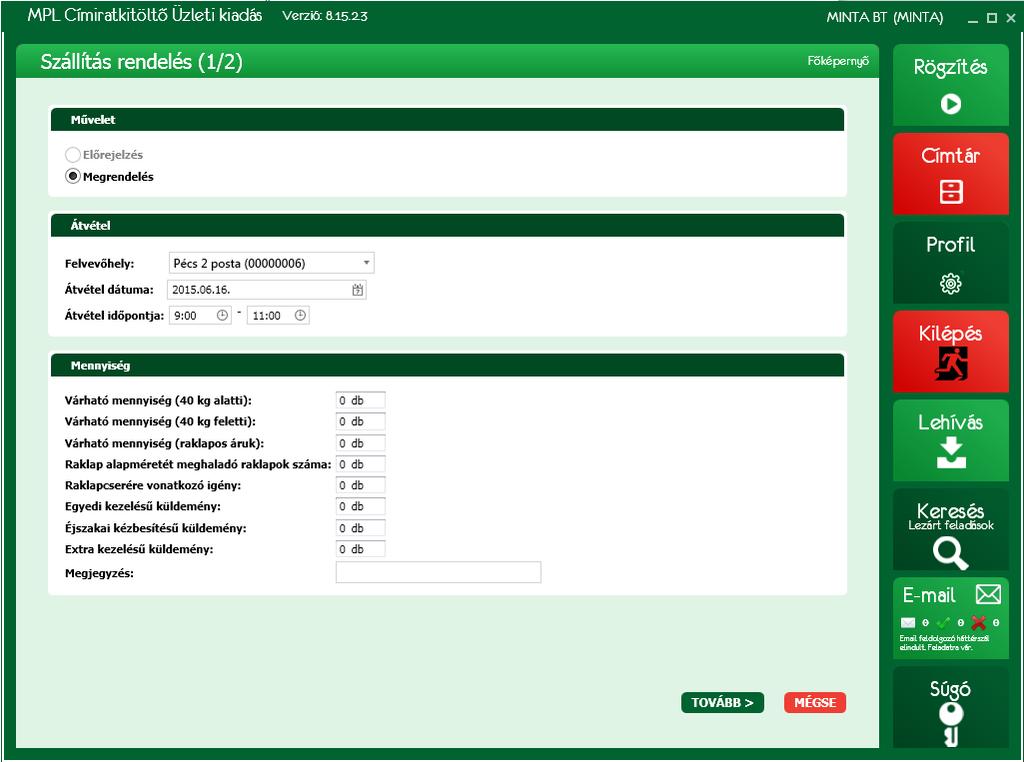Click Egyedi kezelésű küldemény field
The image size is (1024, 762).
click(360, 506)
